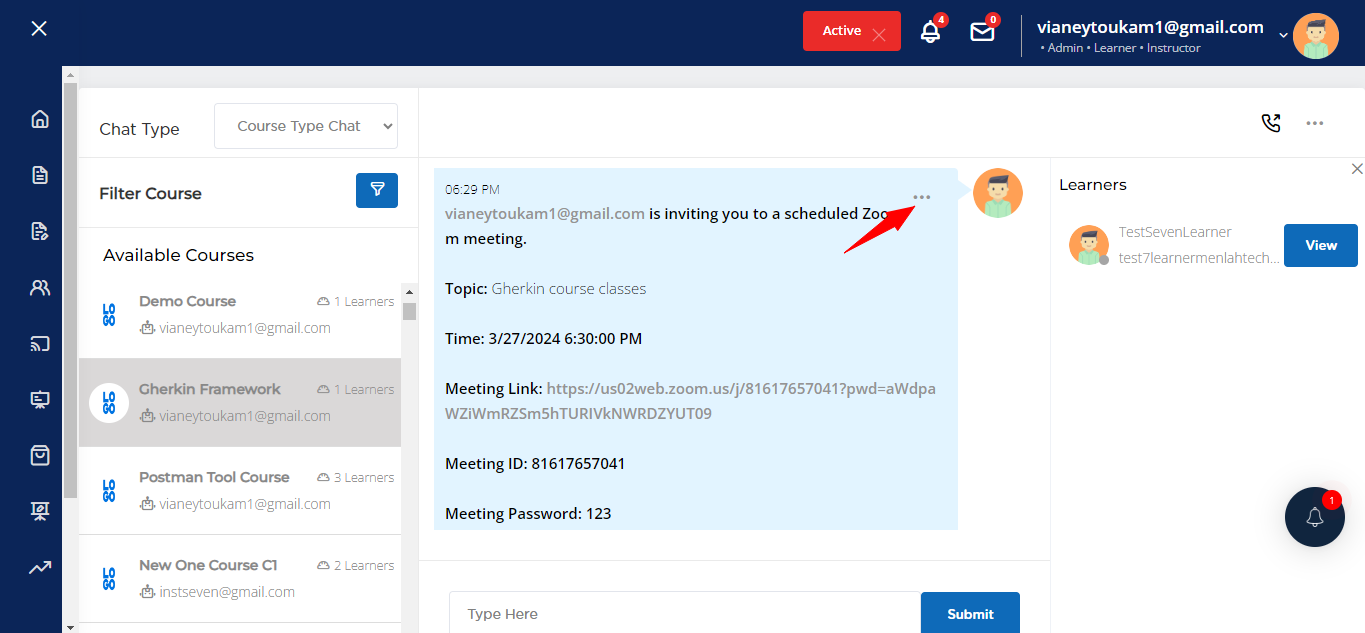Click the Type Here message field
This screenshot has width=1365, height=633.
(684, 613)
